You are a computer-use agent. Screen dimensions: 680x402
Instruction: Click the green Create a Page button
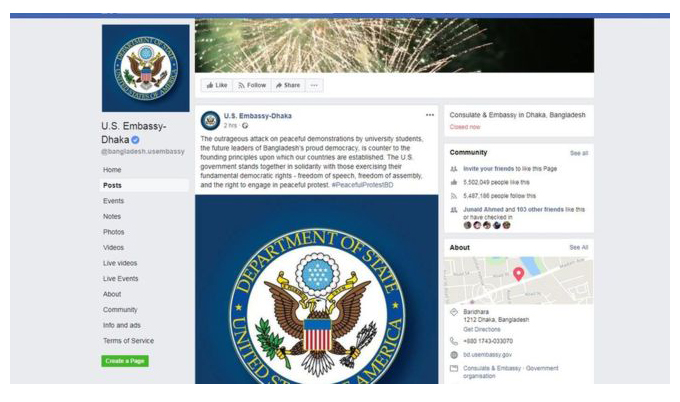pyautogui.click(x=125, y=361)
